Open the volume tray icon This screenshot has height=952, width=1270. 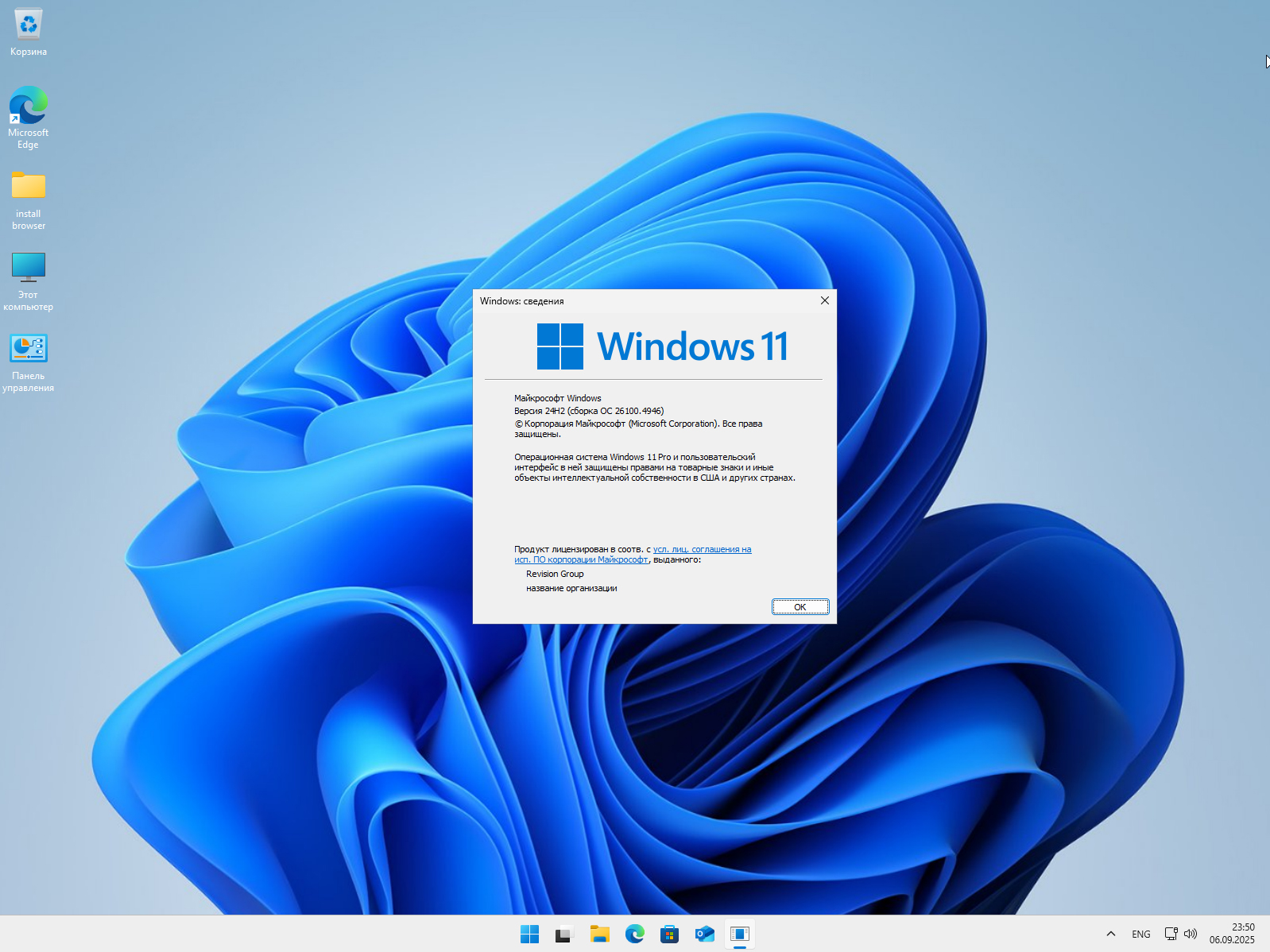tap(1191, 935)
